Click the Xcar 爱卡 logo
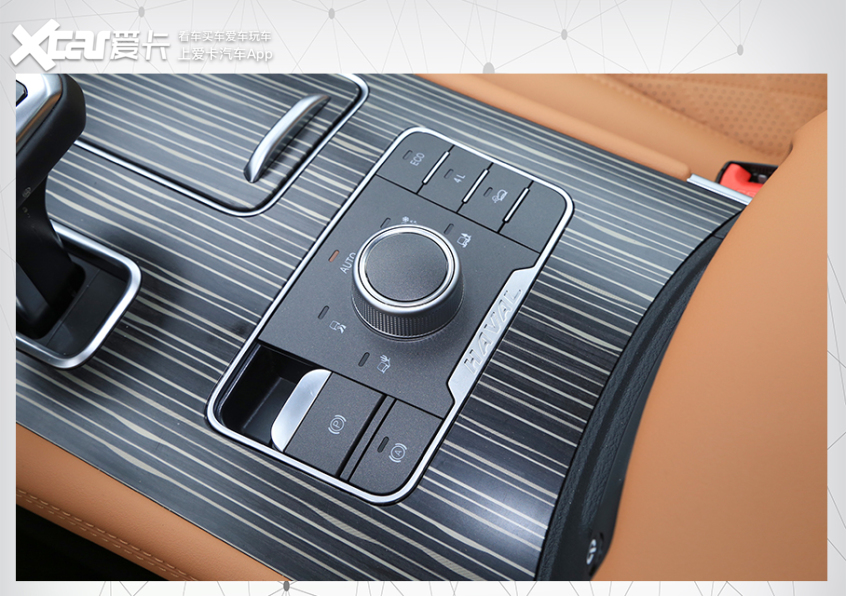 (90, 44)
